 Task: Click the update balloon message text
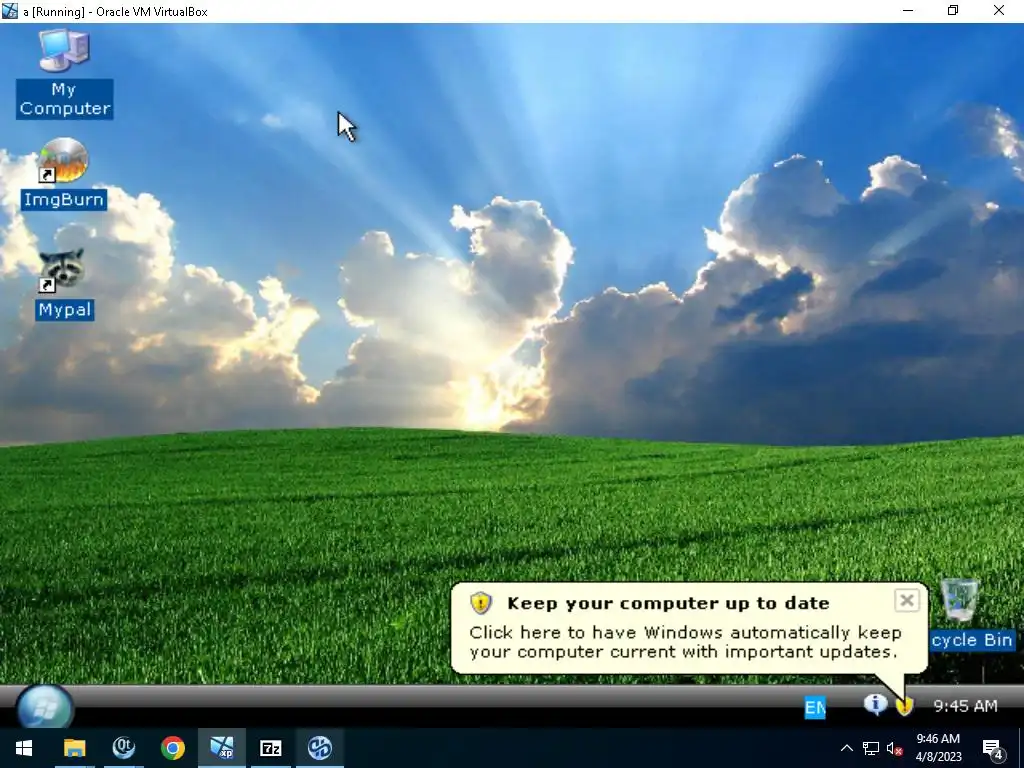[685, 642]
